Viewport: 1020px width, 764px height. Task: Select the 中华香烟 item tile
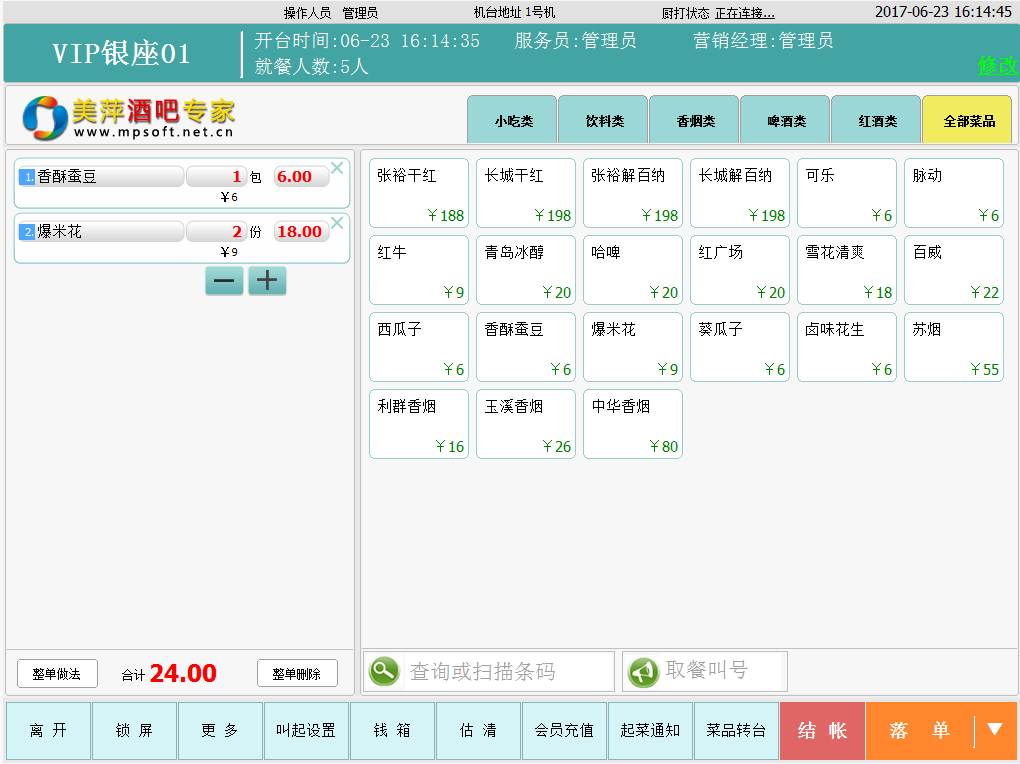click(632, 424)
